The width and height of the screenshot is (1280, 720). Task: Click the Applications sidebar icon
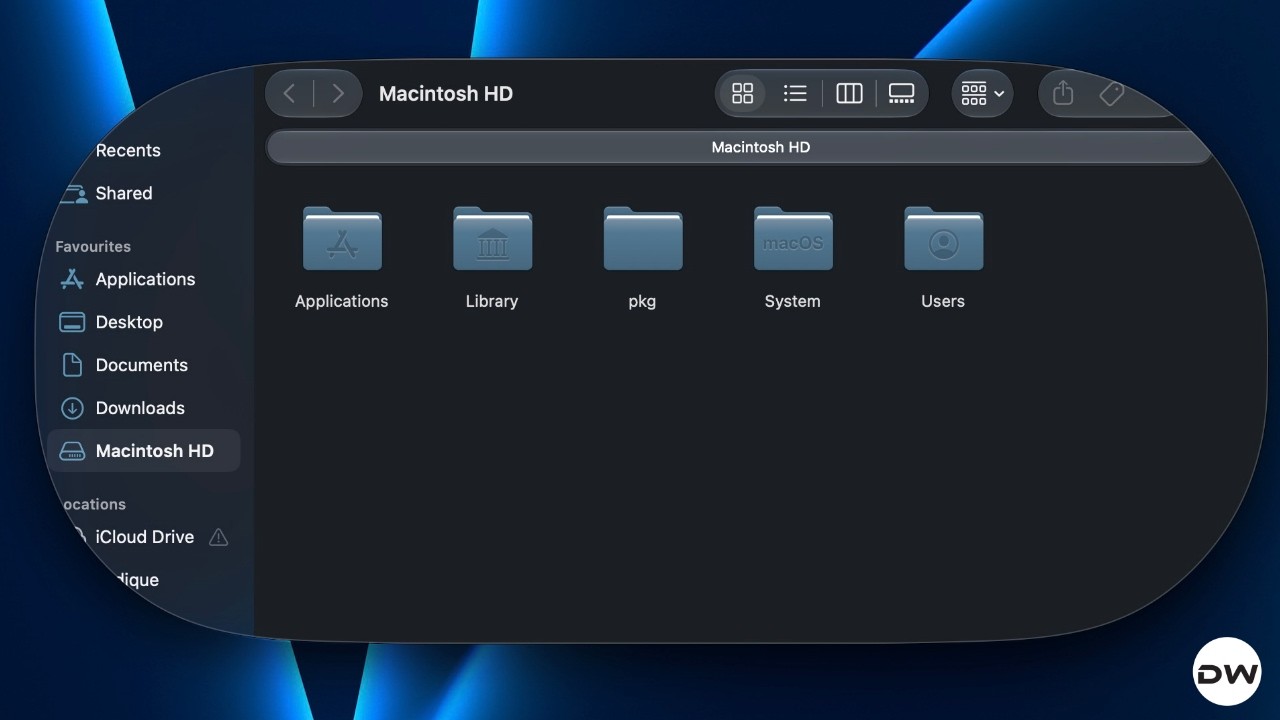72,280
